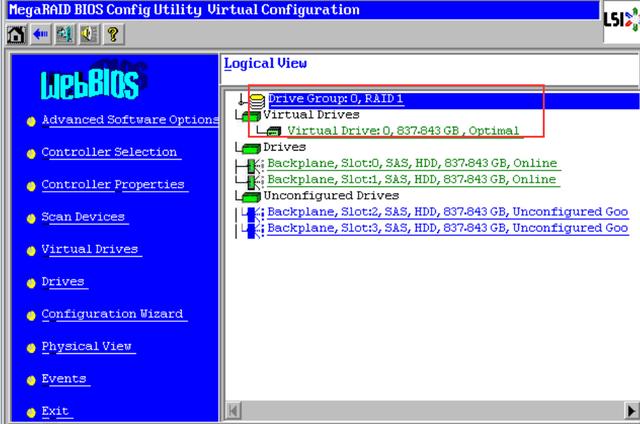Select Backplane Slot:3 Unconfigured Good drive
The image size is (640, 424).
pos(448,229)
